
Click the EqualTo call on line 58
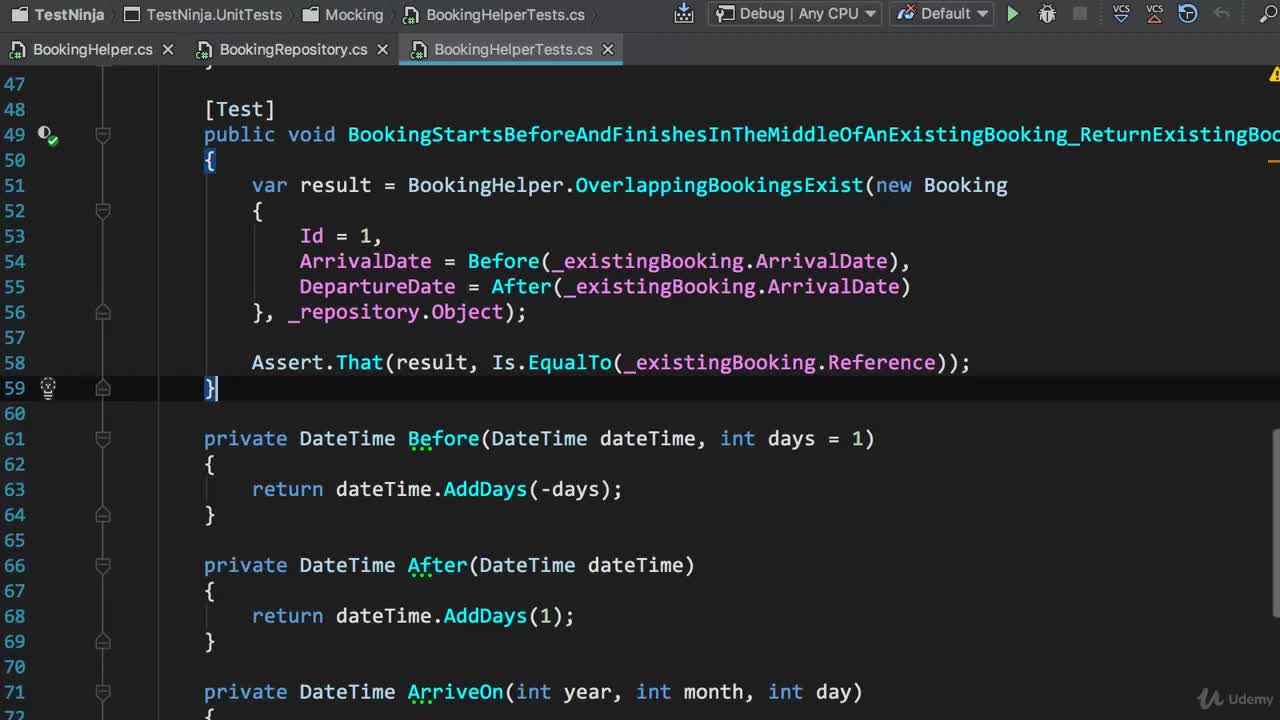pos(569,363)
